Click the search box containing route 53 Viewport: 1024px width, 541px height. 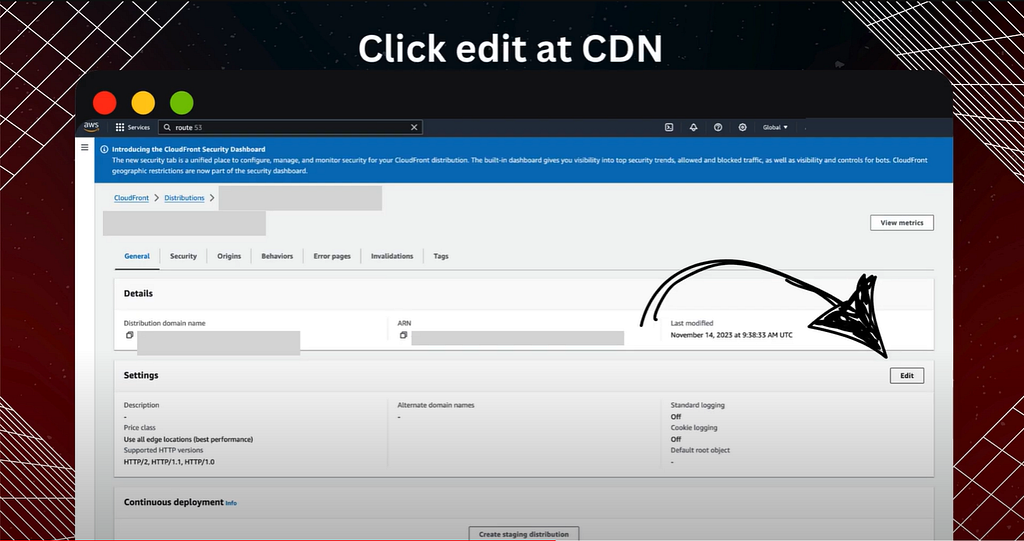pyautogui.click(x=290, y=127)
